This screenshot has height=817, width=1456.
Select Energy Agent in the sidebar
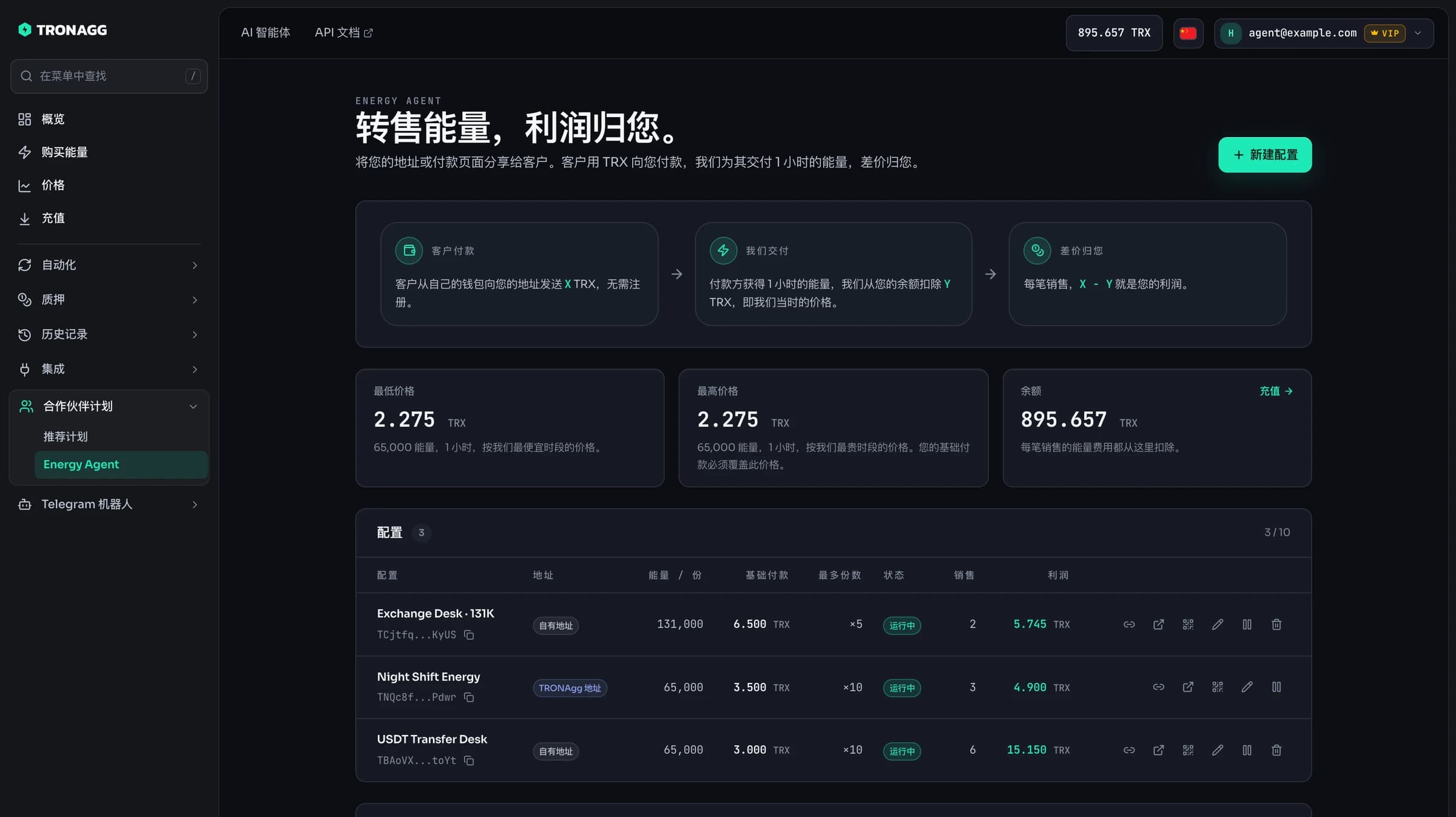pos(121,464)
